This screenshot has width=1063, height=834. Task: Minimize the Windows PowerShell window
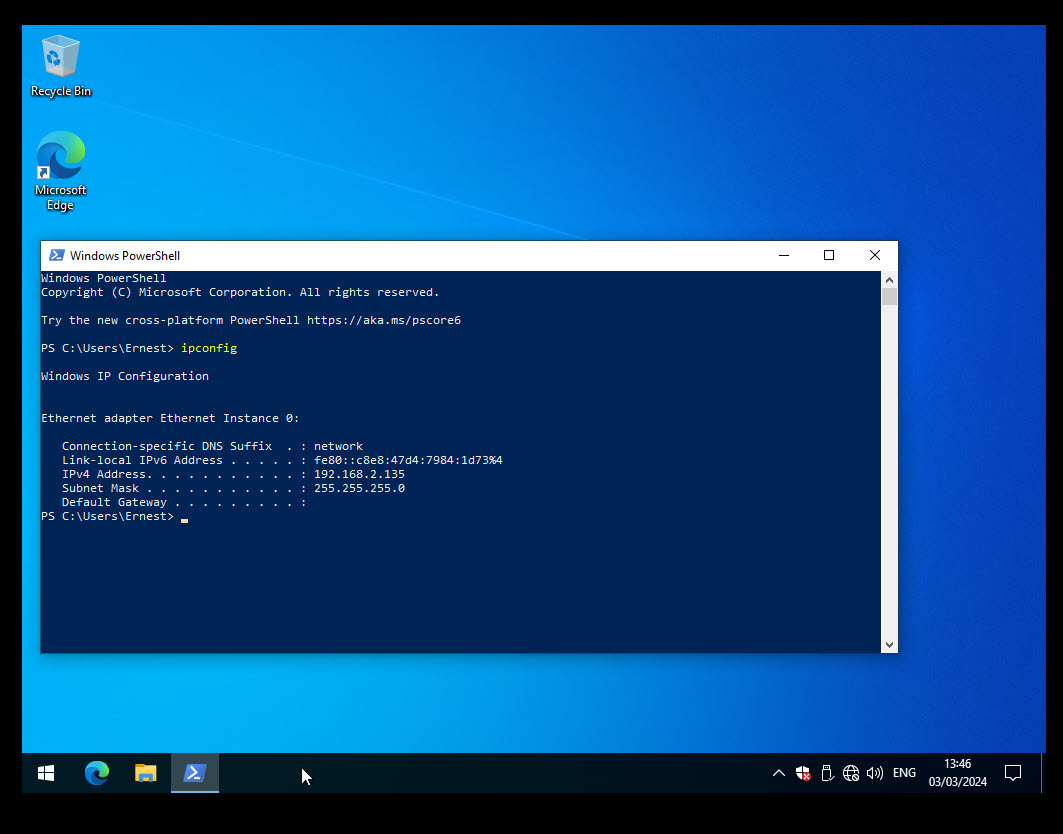coord(783,256)
